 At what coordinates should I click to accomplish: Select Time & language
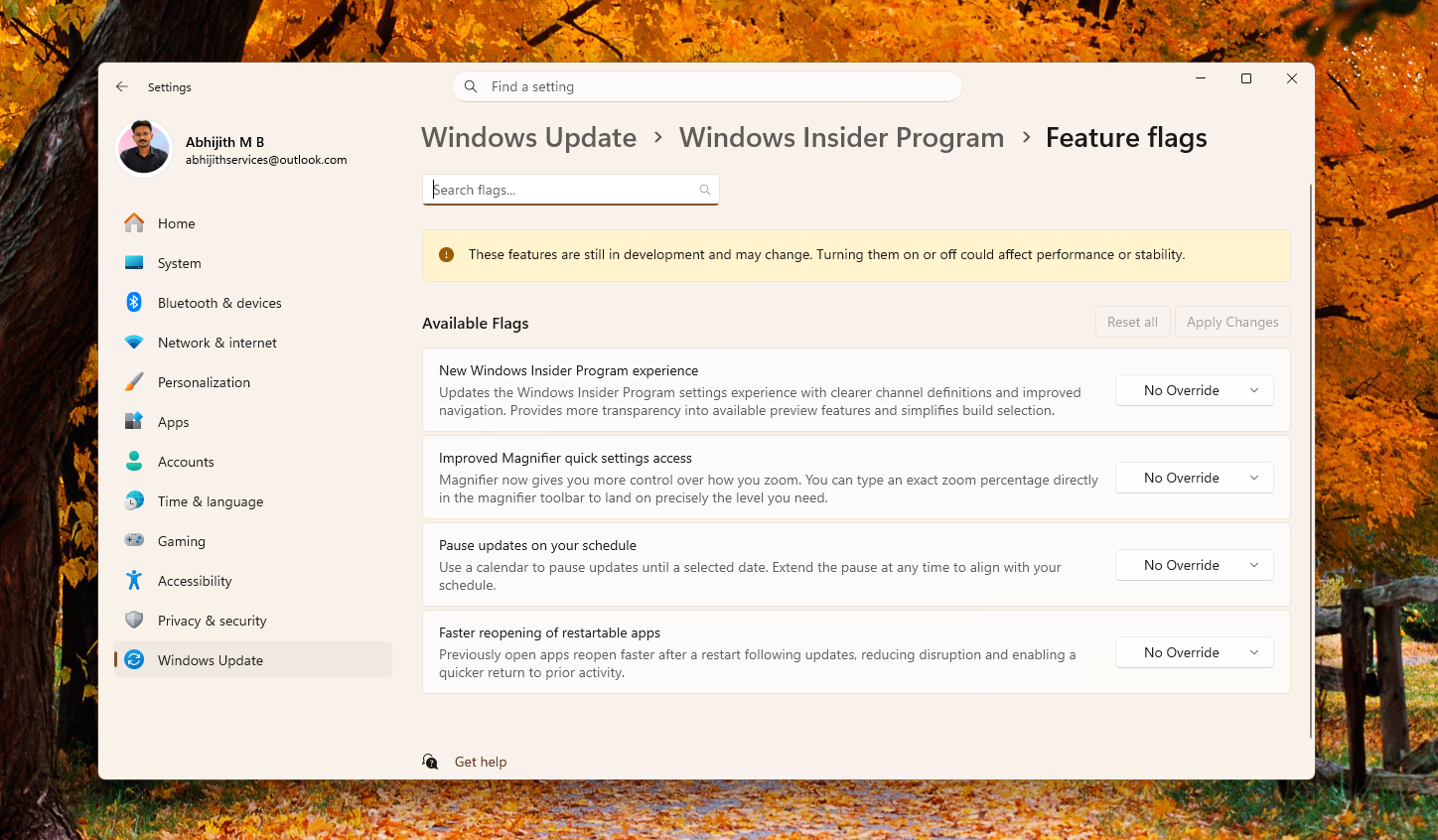click(x=253, y=501)
